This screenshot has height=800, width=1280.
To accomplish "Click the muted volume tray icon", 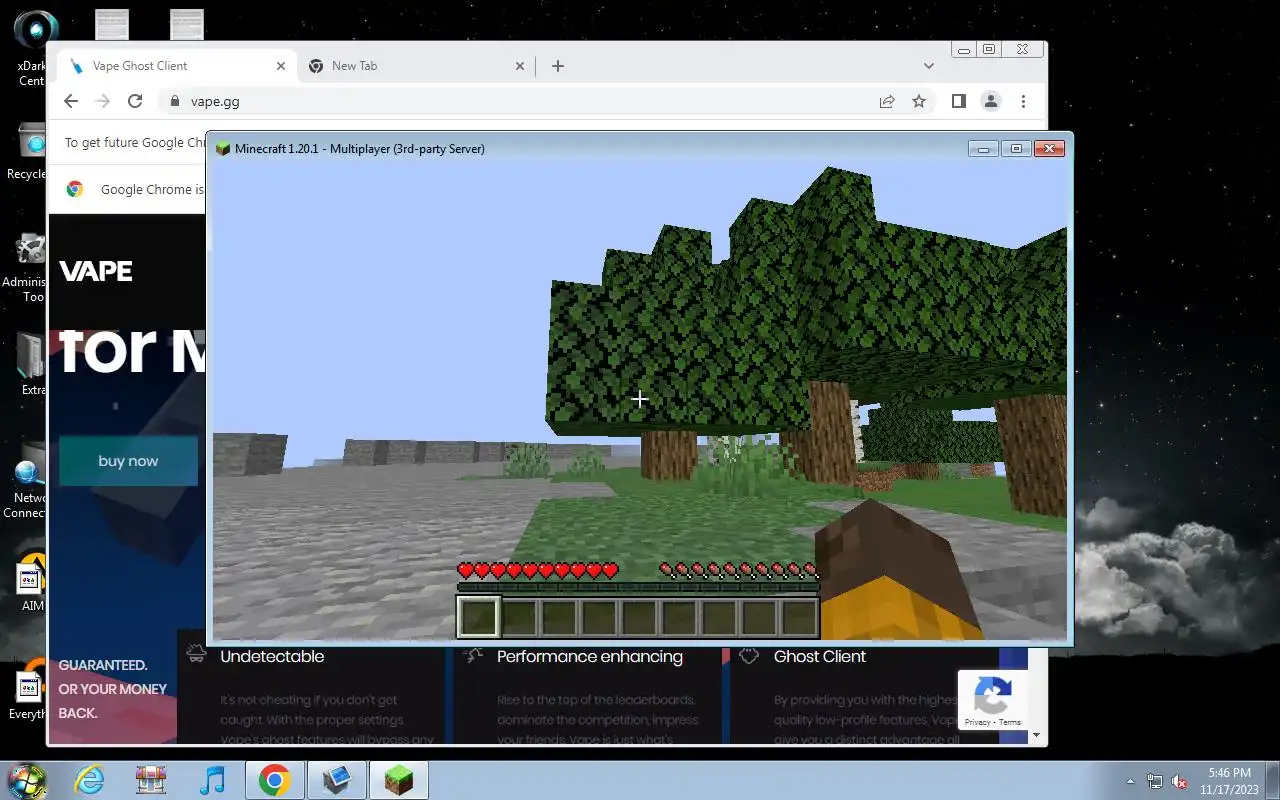I will [1180, 781].
